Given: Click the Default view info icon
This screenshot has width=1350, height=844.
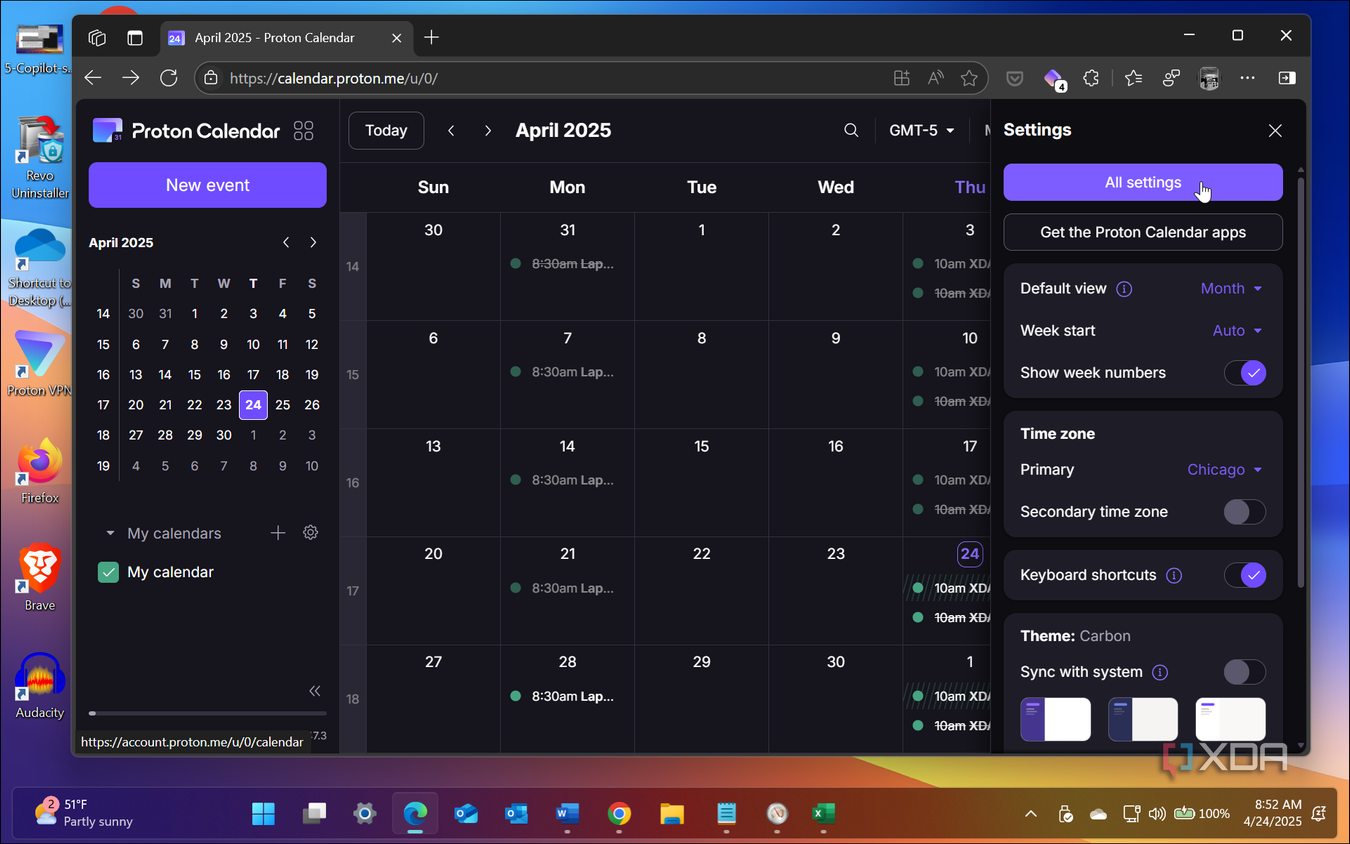Looking at the screenshot, I should tap(1124, 289).
